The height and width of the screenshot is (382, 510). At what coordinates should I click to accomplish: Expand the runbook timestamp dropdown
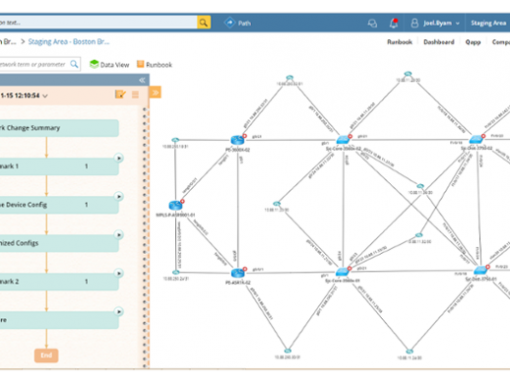pos(45,96)
